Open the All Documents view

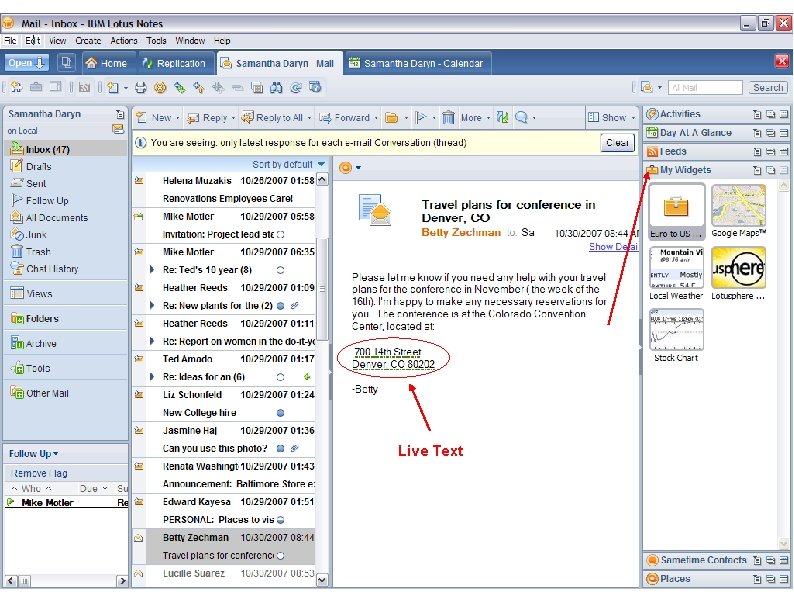tap(57, 218)
